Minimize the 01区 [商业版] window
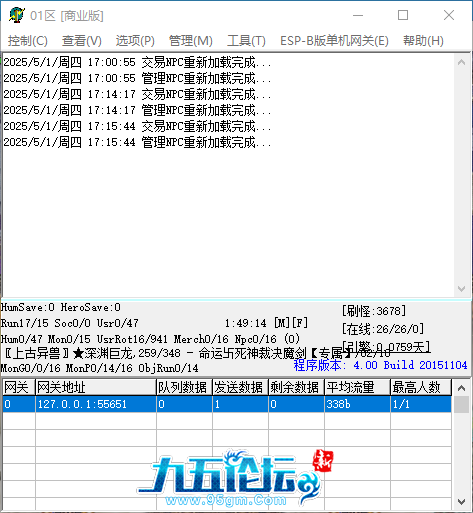Screen dimensions: 473x513 (358, 15)
